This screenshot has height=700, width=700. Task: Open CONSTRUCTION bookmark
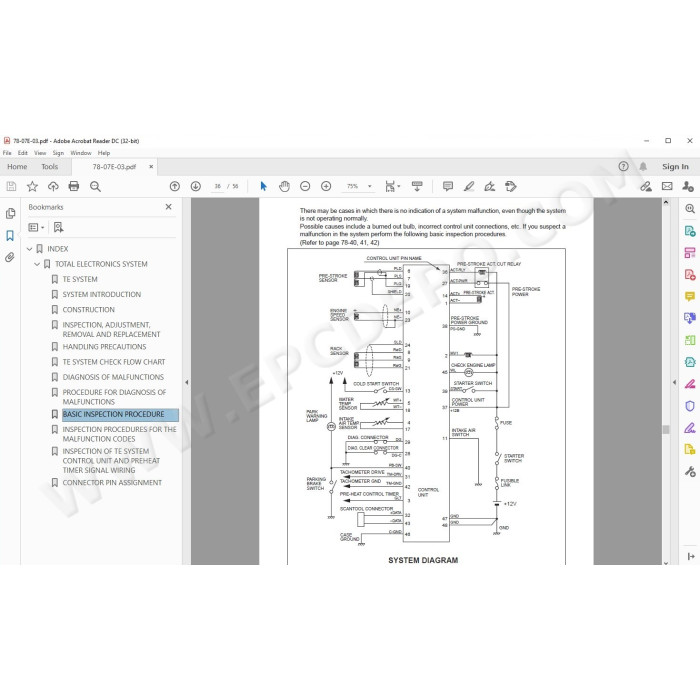pos(88,310)
